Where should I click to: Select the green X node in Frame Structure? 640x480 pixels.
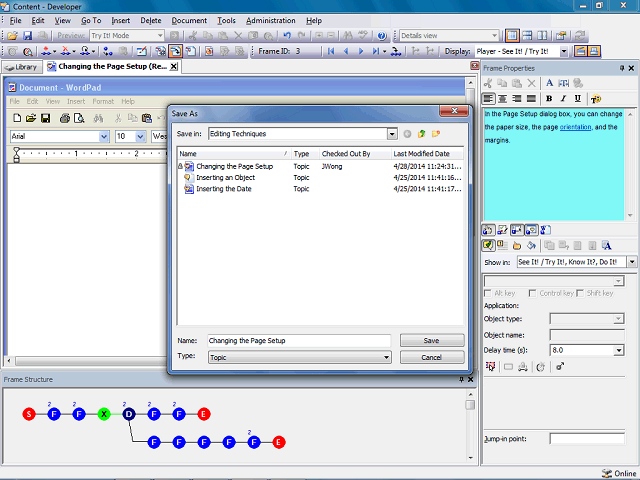pos(104,414)
